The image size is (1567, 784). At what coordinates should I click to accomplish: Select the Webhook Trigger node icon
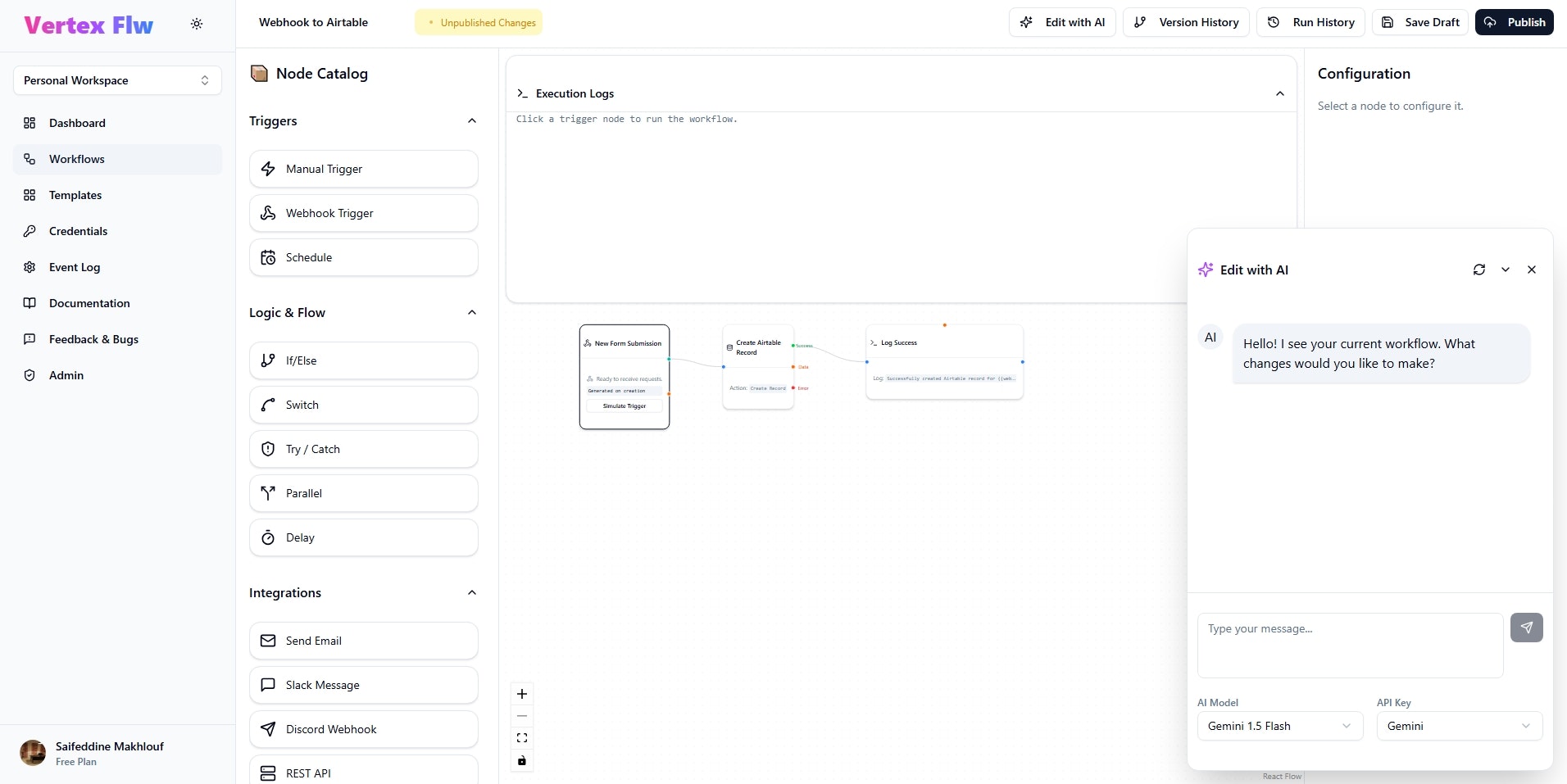tap(268, 213)
